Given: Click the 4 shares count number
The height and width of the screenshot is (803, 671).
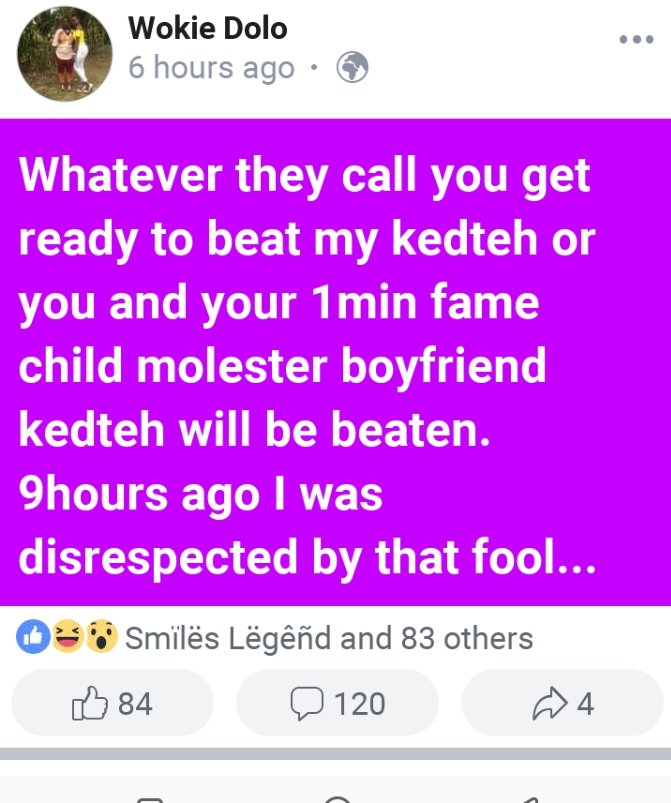Looking at the screenshot, I should click(x=586, y=704).
